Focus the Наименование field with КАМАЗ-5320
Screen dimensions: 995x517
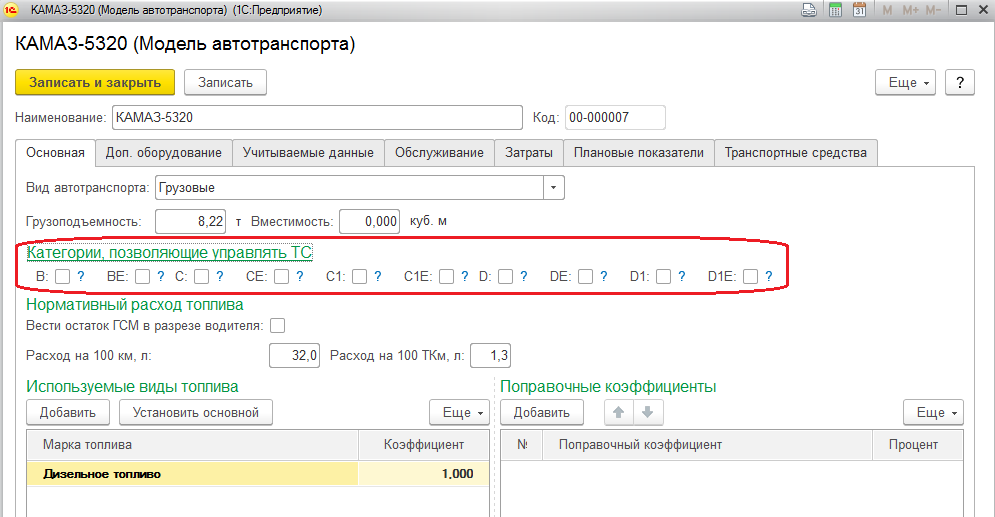pyautogui.click(x=317, y=117)
